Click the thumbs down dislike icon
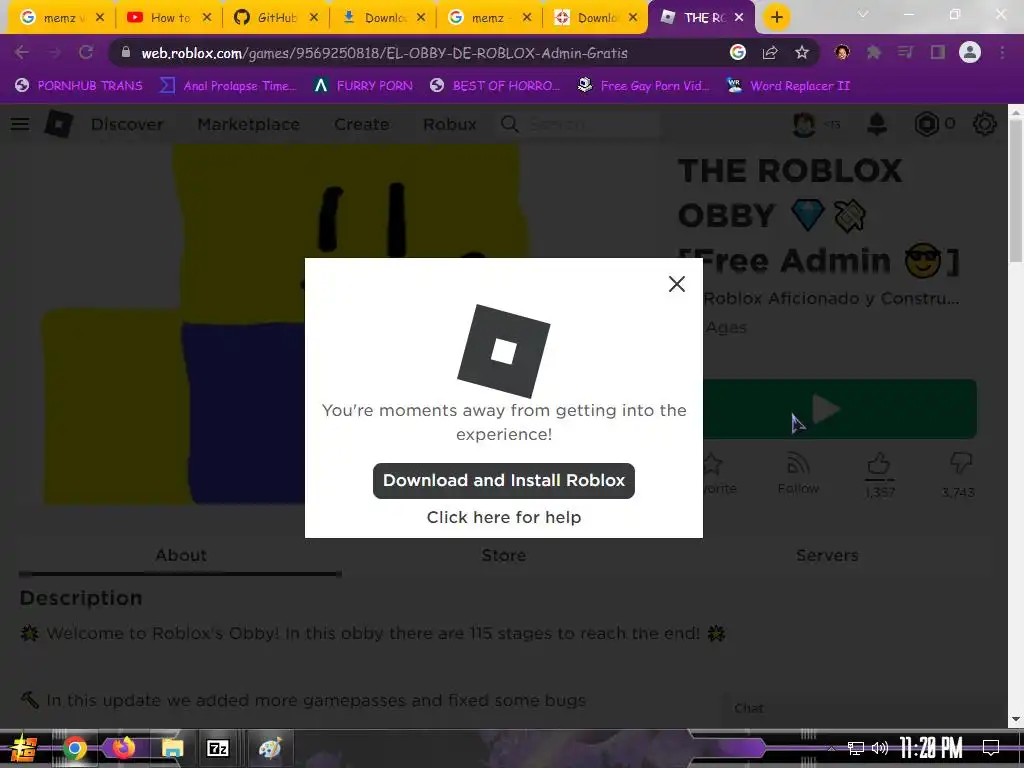 coord(961,463)
